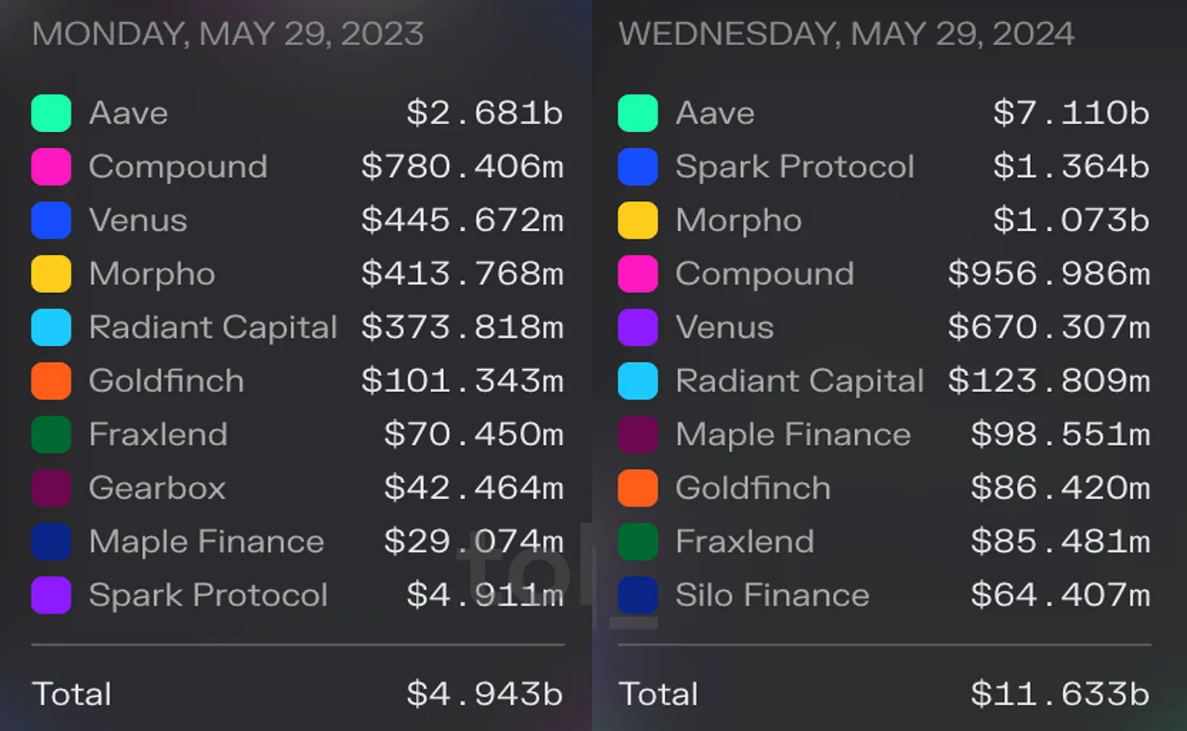Click the dark green Fraxlend swatch in 2023
Image resolution: width=1187 pixels, height=731 pixels.
51,434
